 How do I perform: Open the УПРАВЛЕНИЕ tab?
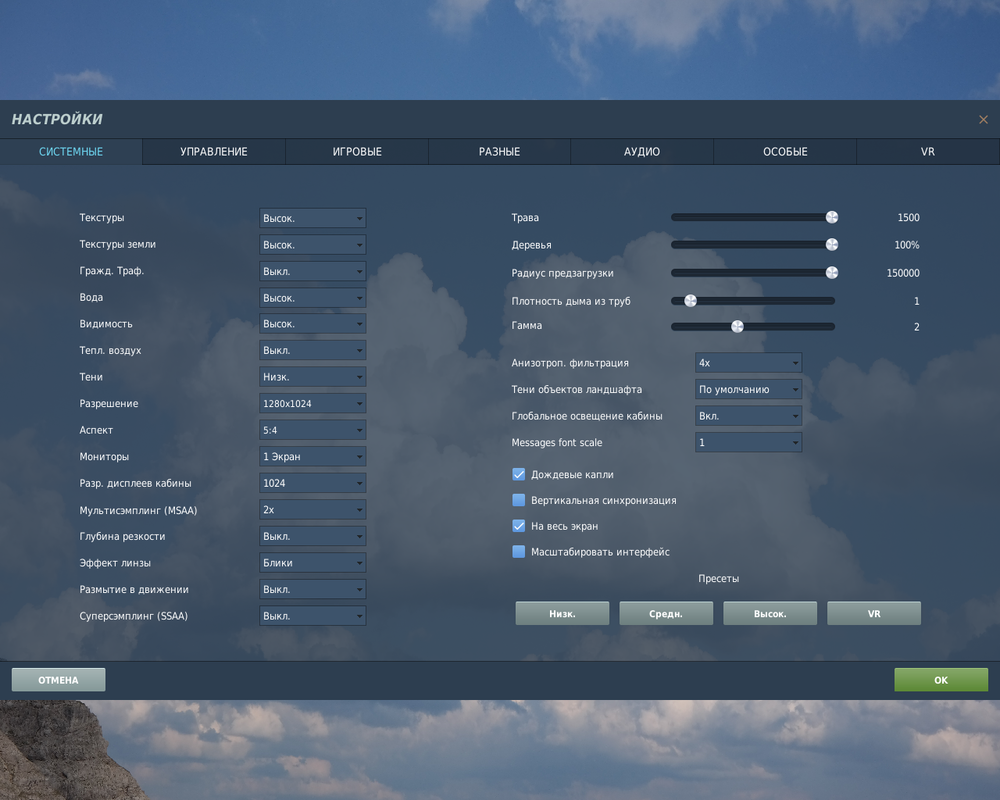coord(214,152)
